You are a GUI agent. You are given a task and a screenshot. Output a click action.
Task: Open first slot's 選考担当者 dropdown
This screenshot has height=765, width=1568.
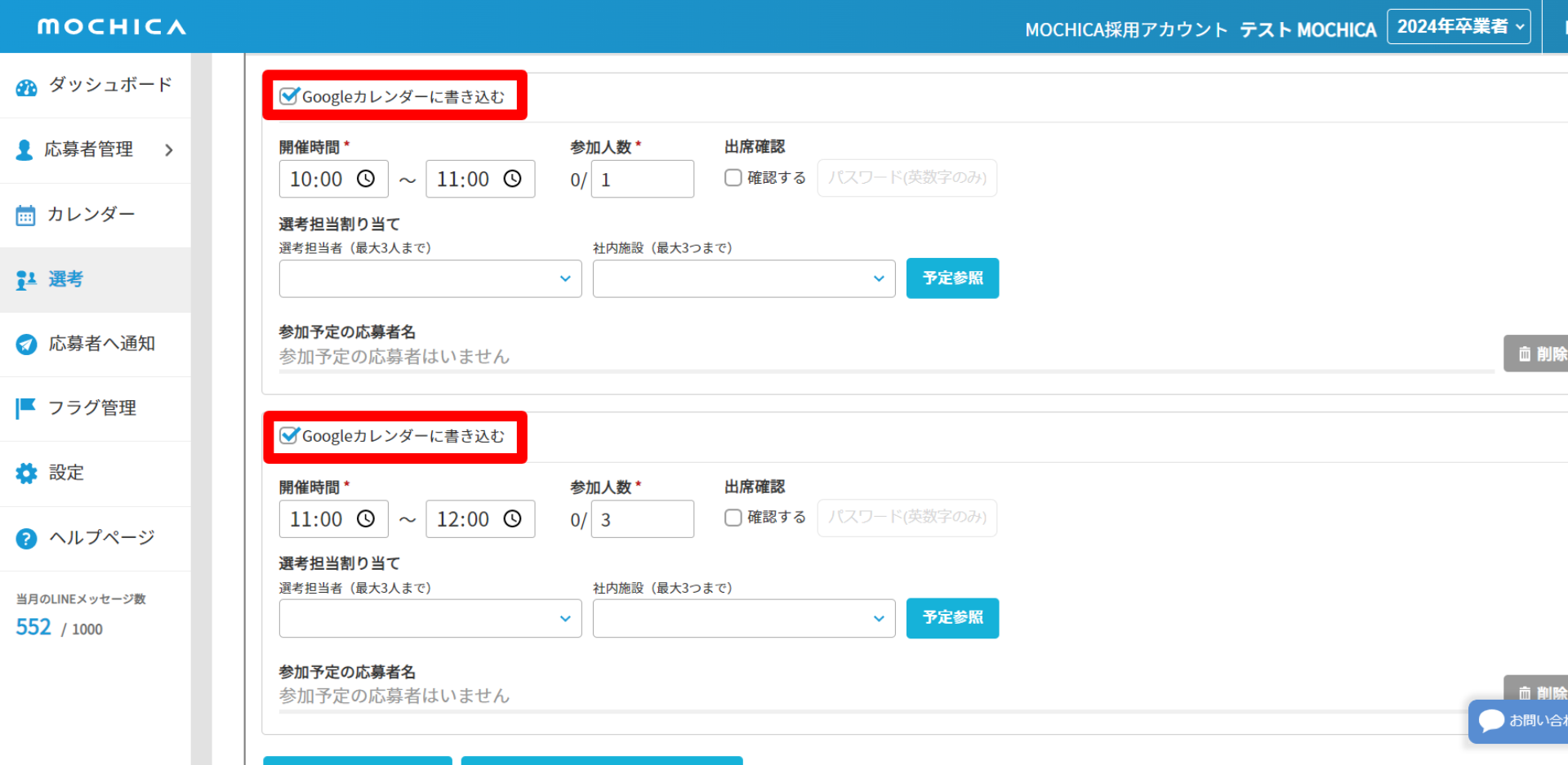coord(430,279)
